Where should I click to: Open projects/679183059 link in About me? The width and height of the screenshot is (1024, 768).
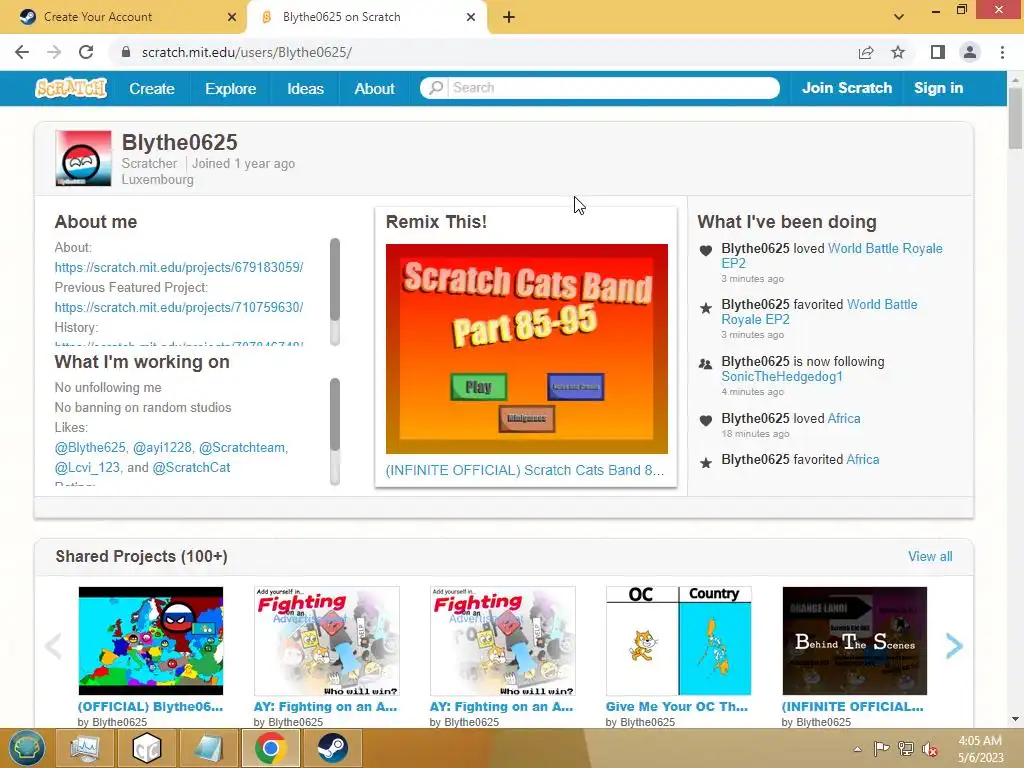point(179,267)
